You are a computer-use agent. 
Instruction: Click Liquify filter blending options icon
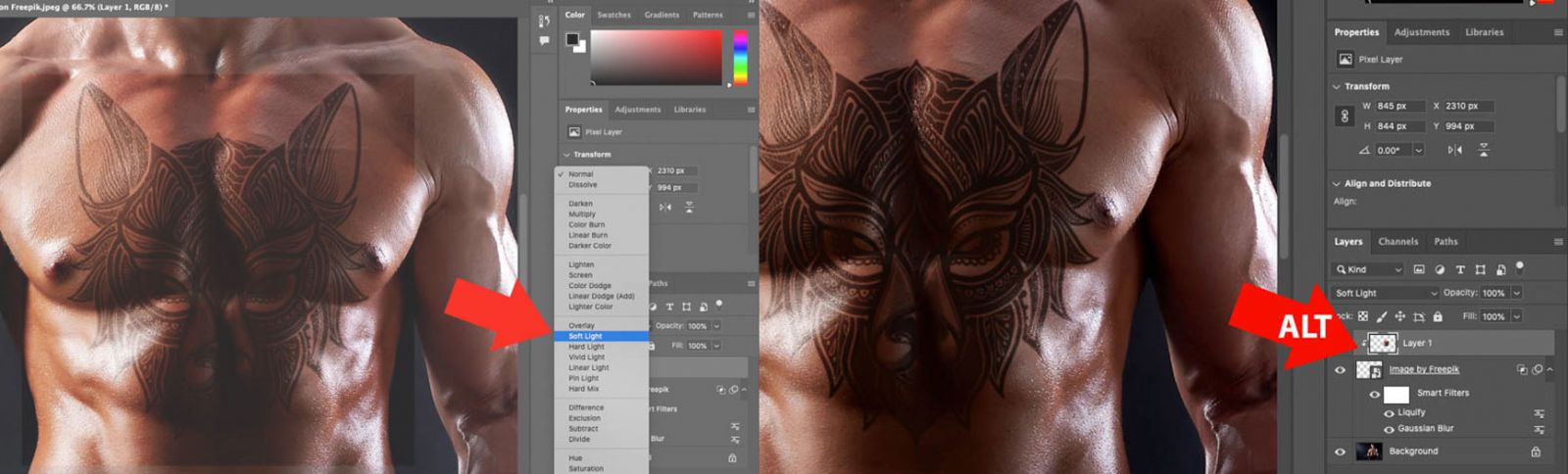click(x=1539, y=413)
